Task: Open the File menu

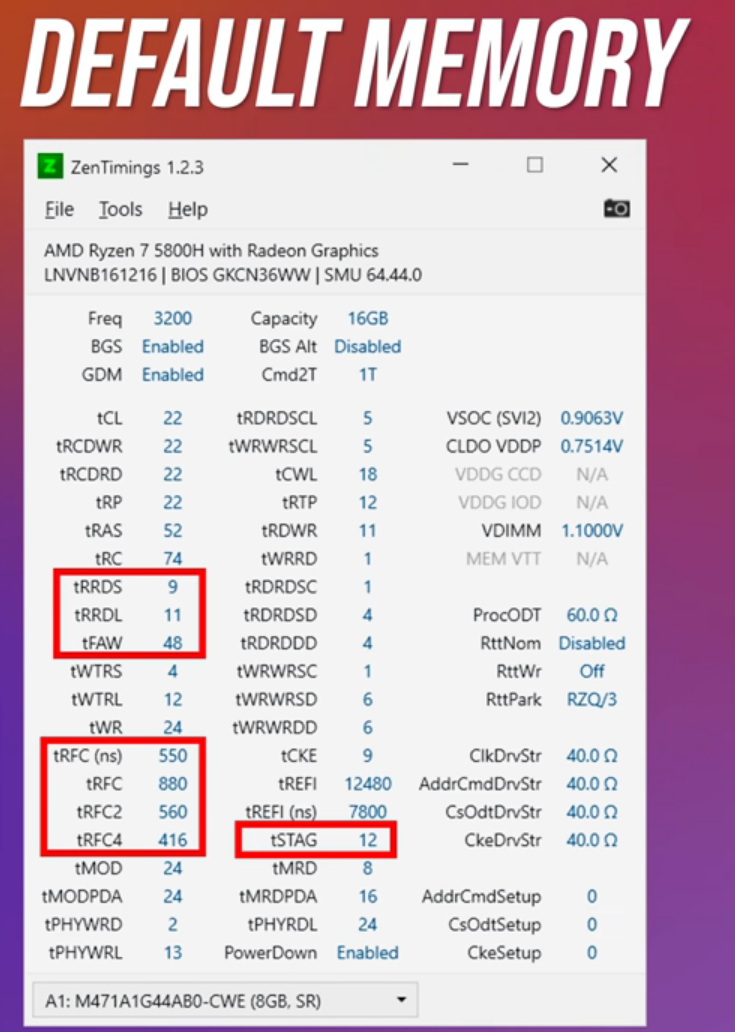Action: (59, 209)
